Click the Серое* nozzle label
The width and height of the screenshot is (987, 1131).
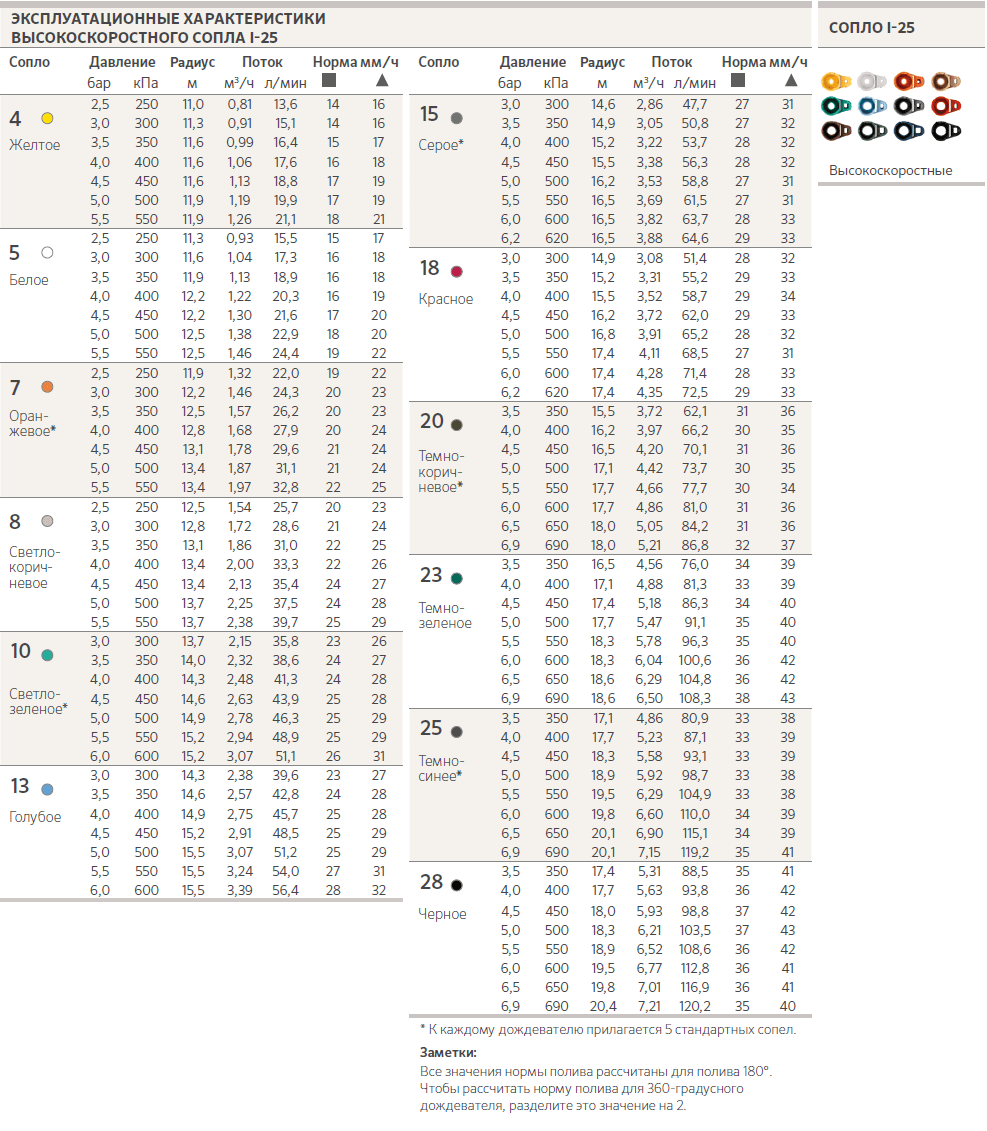(x=442, y=145)
